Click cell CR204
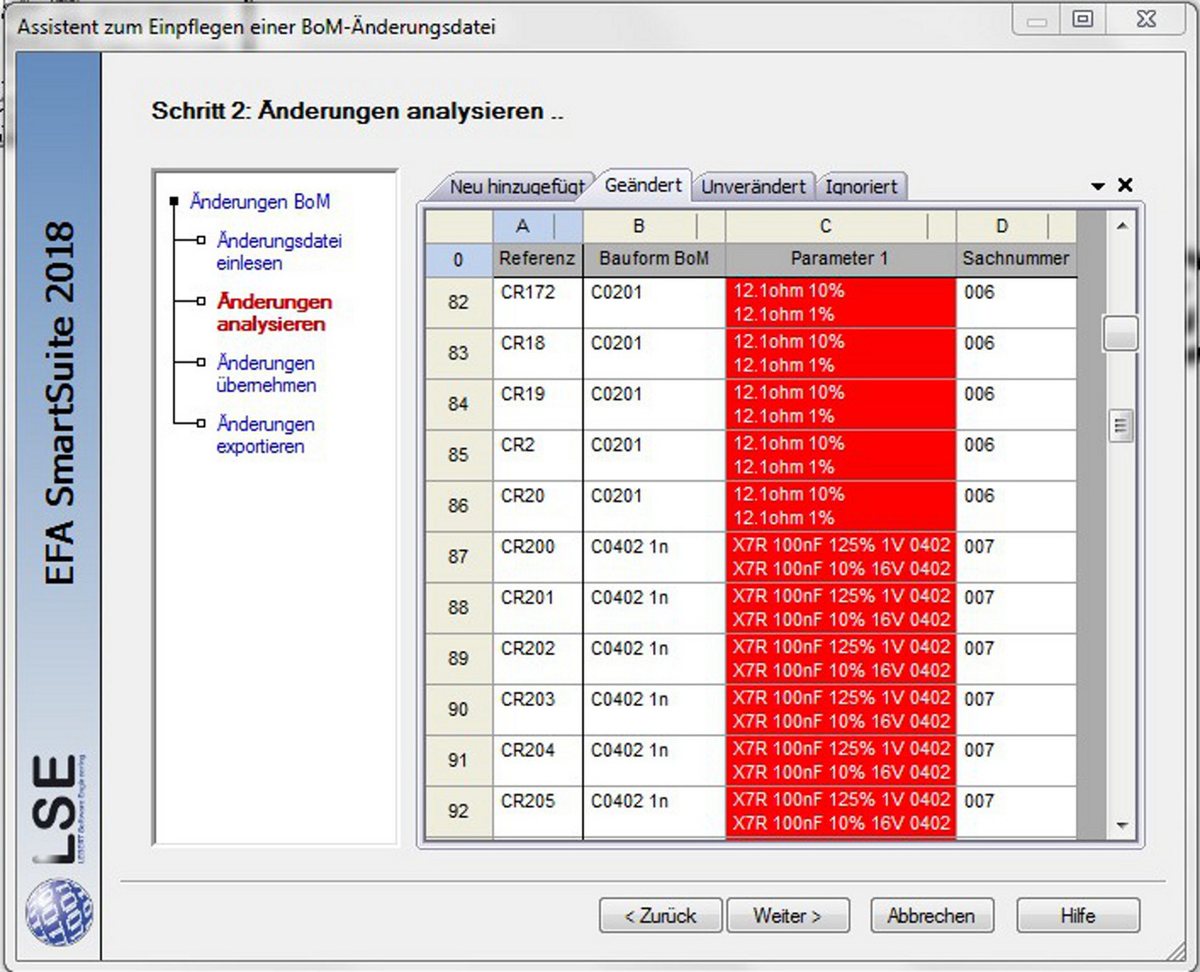 coord(538,761)
